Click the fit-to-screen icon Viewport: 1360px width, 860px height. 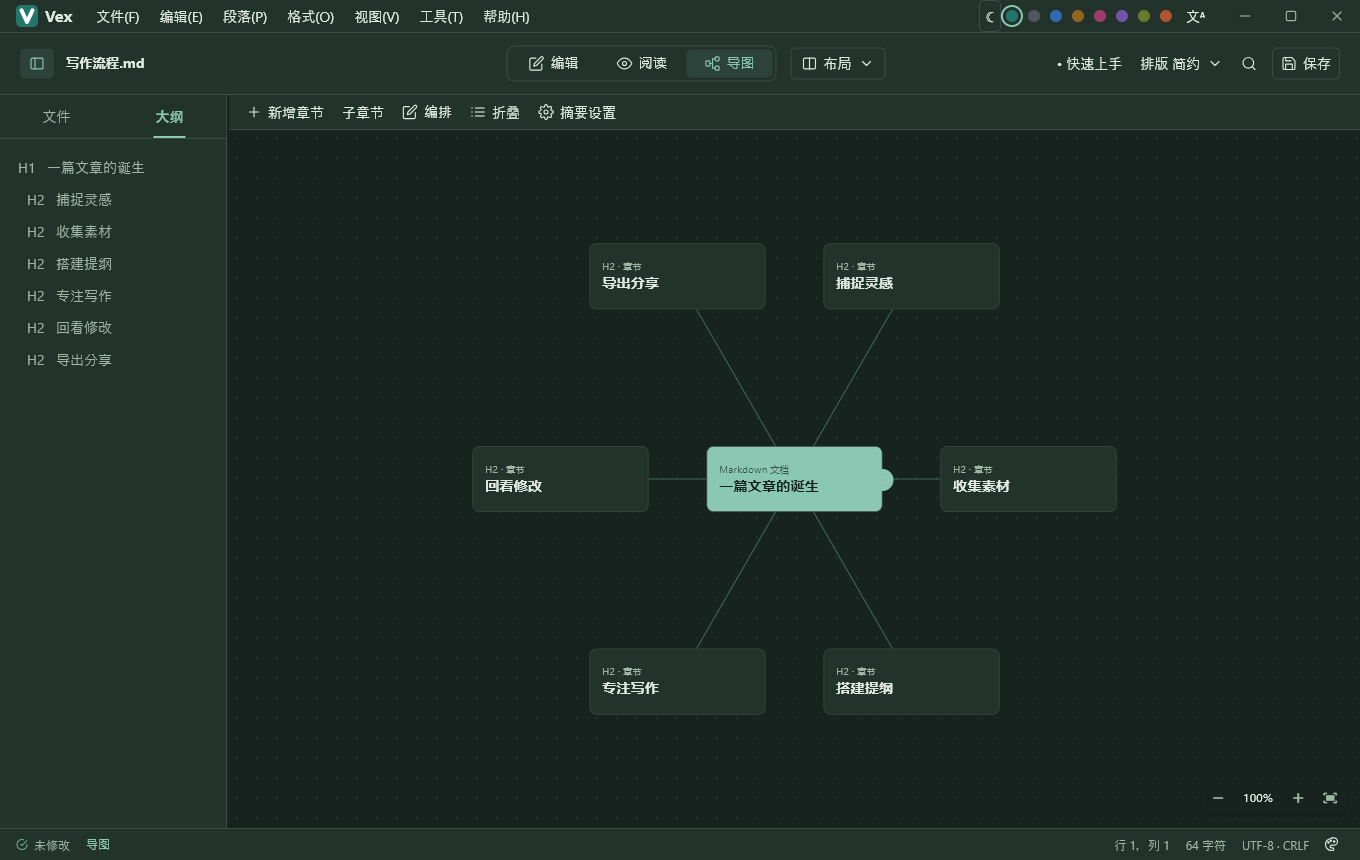(x=1330, y=798)
